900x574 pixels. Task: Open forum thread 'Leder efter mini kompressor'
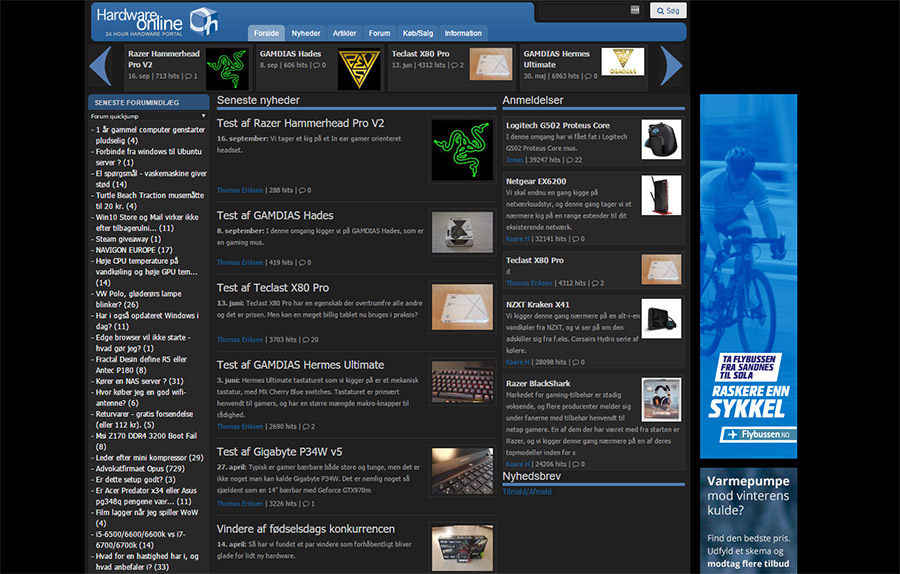pyautogui.click(x=149, y=457)
